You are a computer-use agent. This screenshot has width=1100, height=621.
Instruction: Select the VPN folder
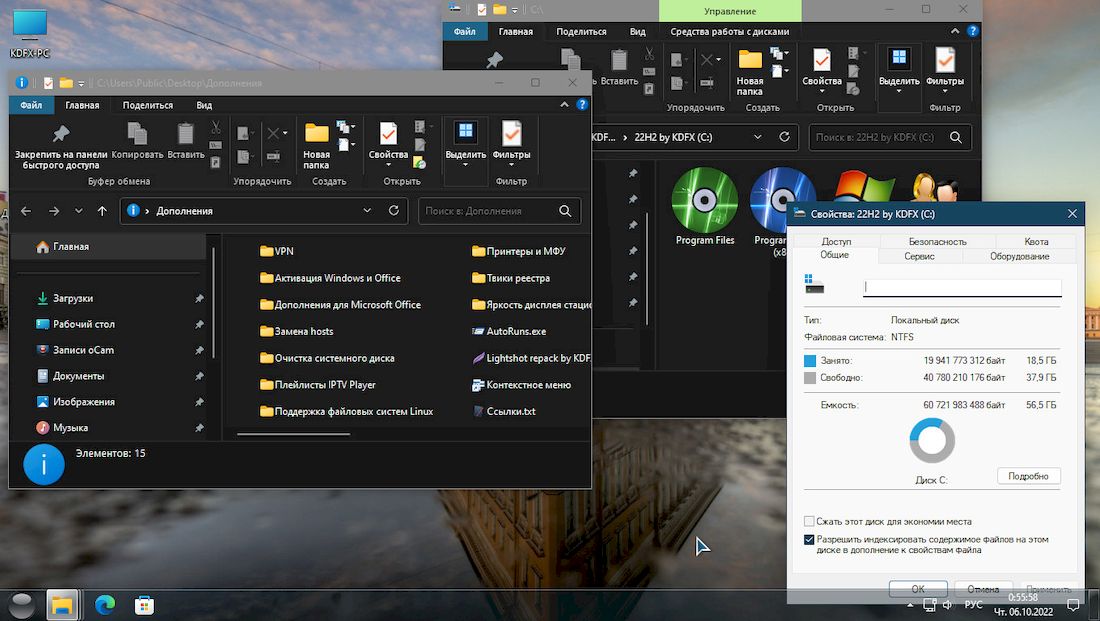(x=276, y=251)
